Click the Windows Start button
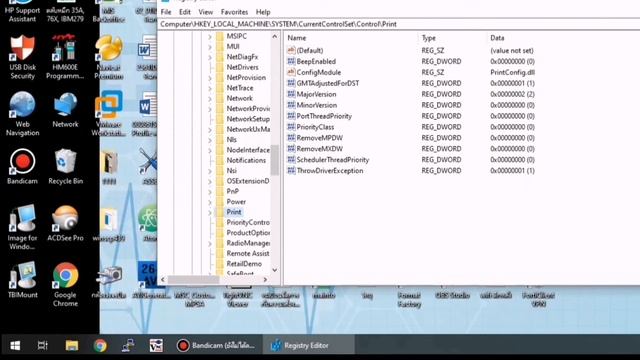Image resolution: width=640 pixels, height=360 pixels. [x=15, y=346]
